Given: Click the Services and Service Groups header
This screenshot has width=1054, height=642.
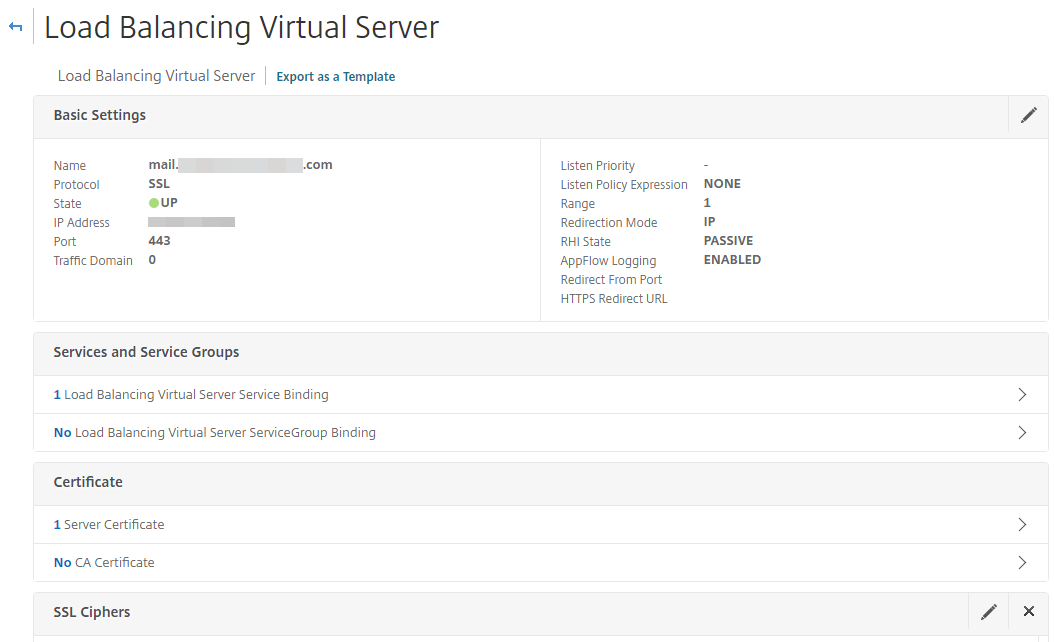Looking at the screenshot, I should pyautogui.click(x=146, y=352).
